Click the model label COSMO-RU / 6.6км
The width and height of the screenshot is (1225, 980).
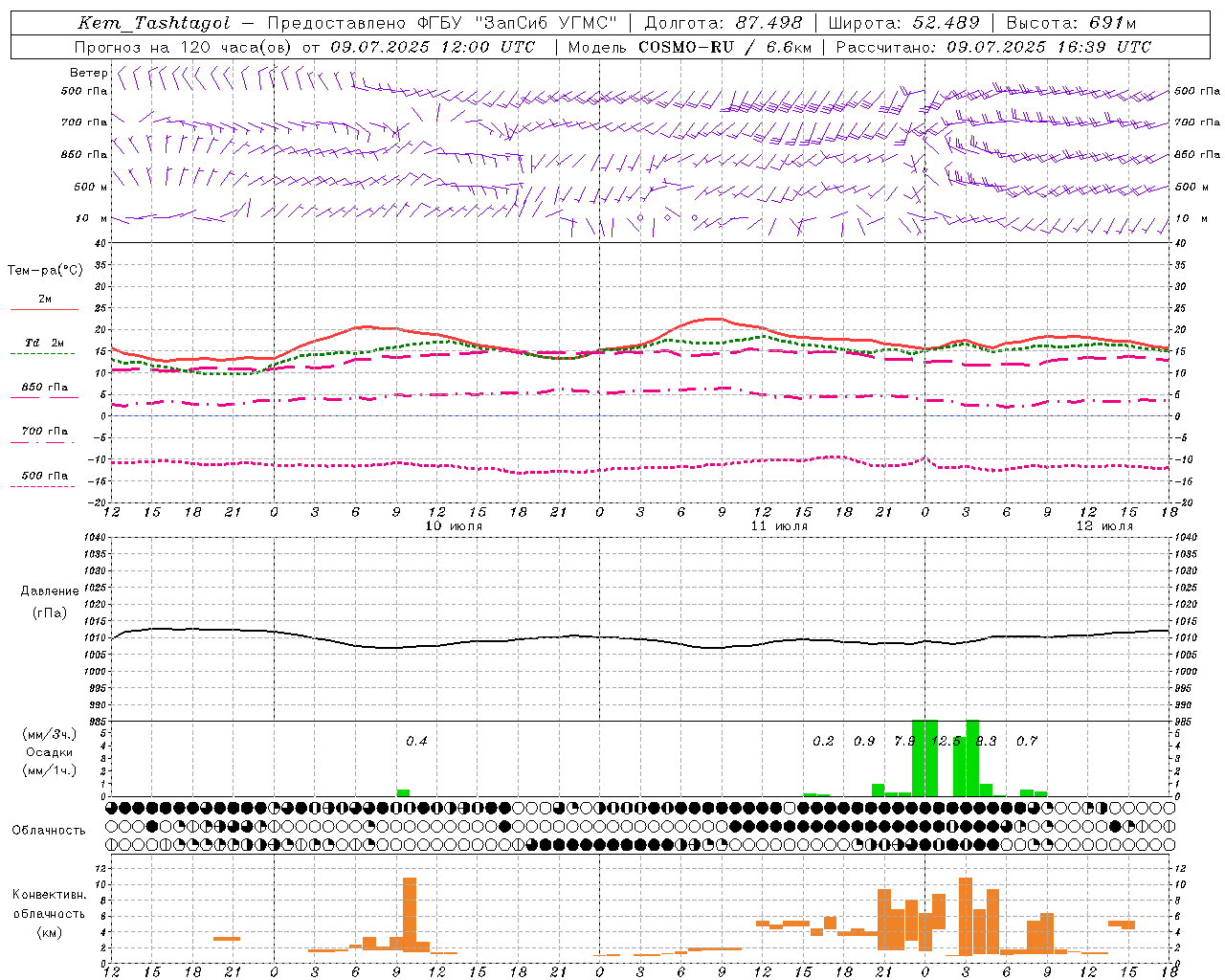[x=724, y=47]
